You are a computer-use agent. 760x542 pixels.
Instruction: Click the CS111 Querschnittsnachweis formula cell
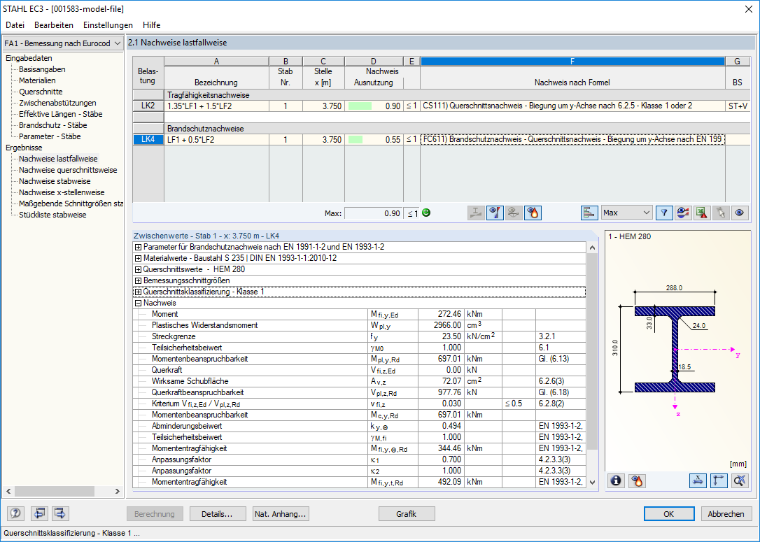coord(572,106)
